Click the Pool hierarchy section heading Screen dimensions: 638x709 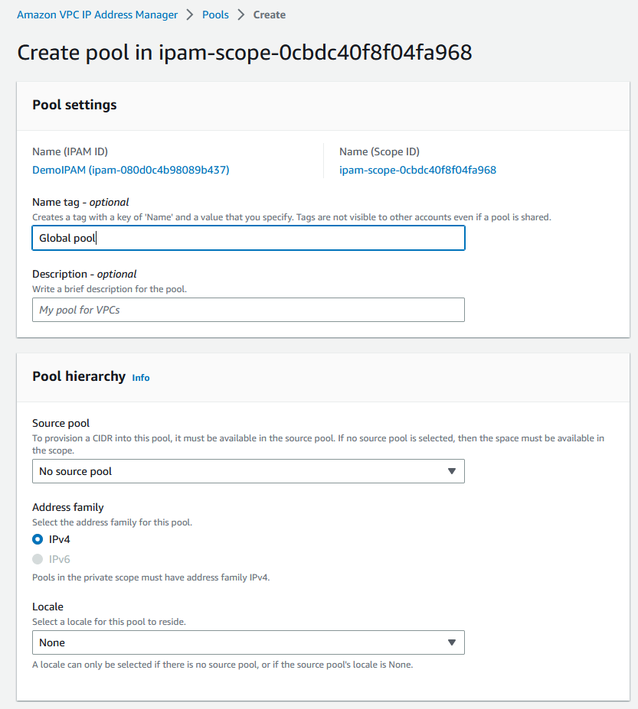pyautogui.click(x=79, y=377)
